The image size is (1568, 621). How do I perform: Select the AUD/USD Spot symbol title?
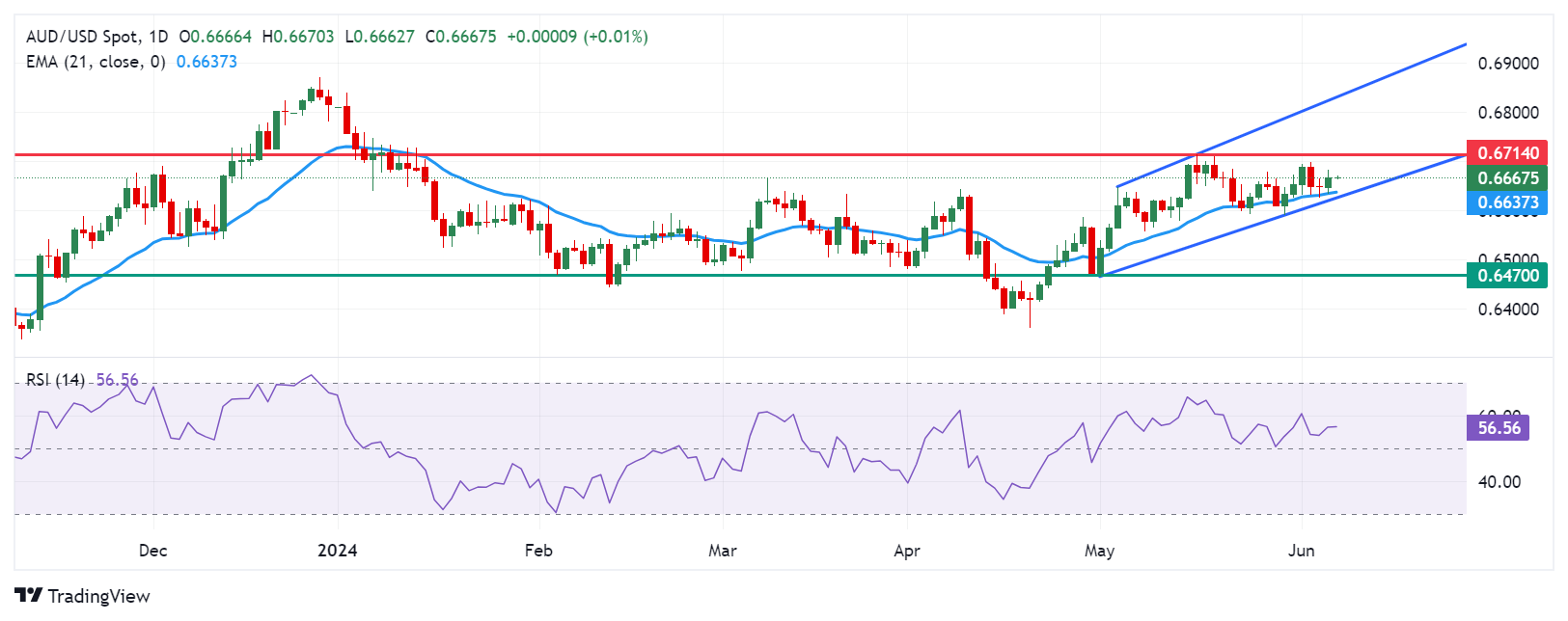83,37
